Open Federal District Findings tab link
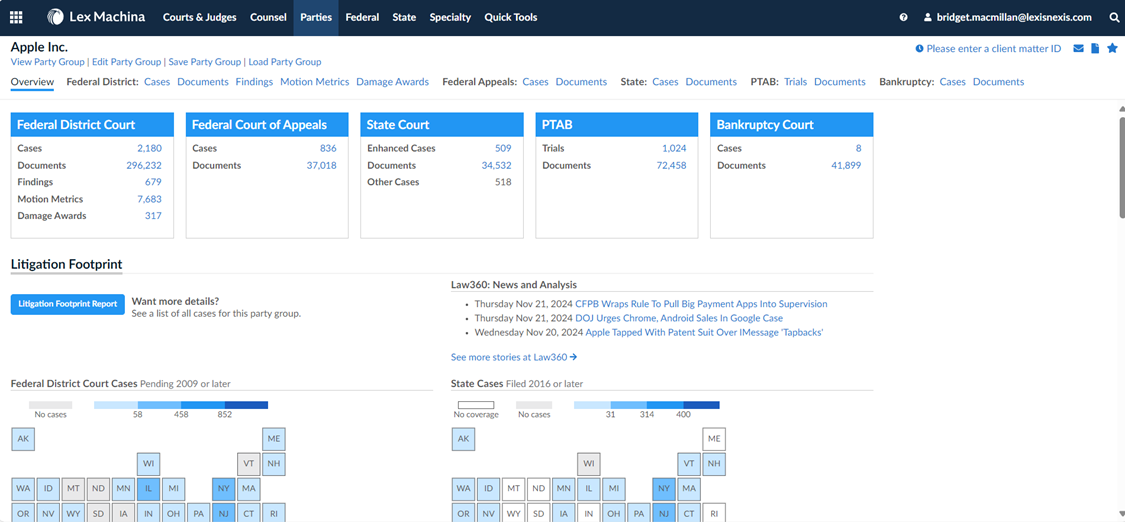The height and width of the screenshot is (522, 1125). pos(254,82)
